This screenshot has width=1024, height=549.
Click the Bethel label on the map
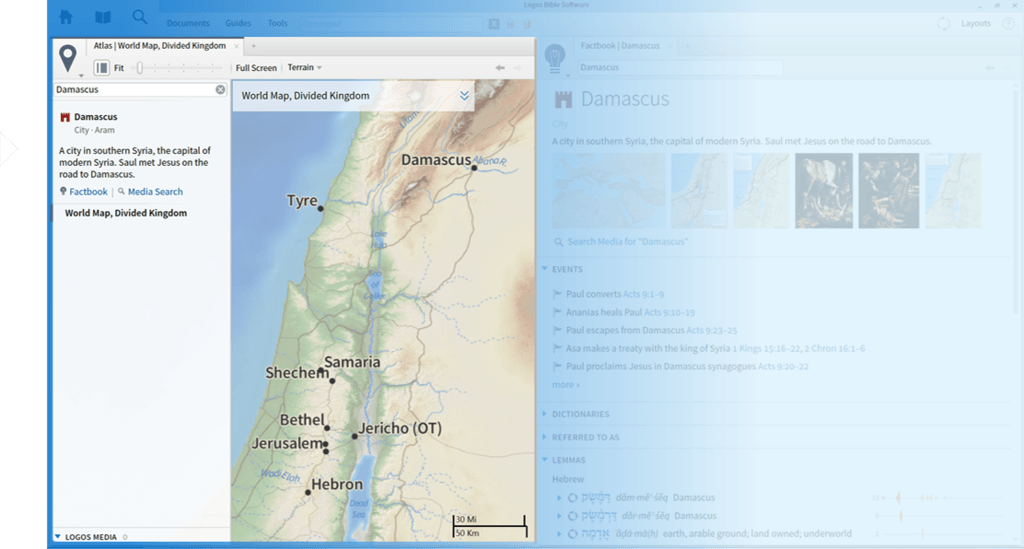click(302, 420)
